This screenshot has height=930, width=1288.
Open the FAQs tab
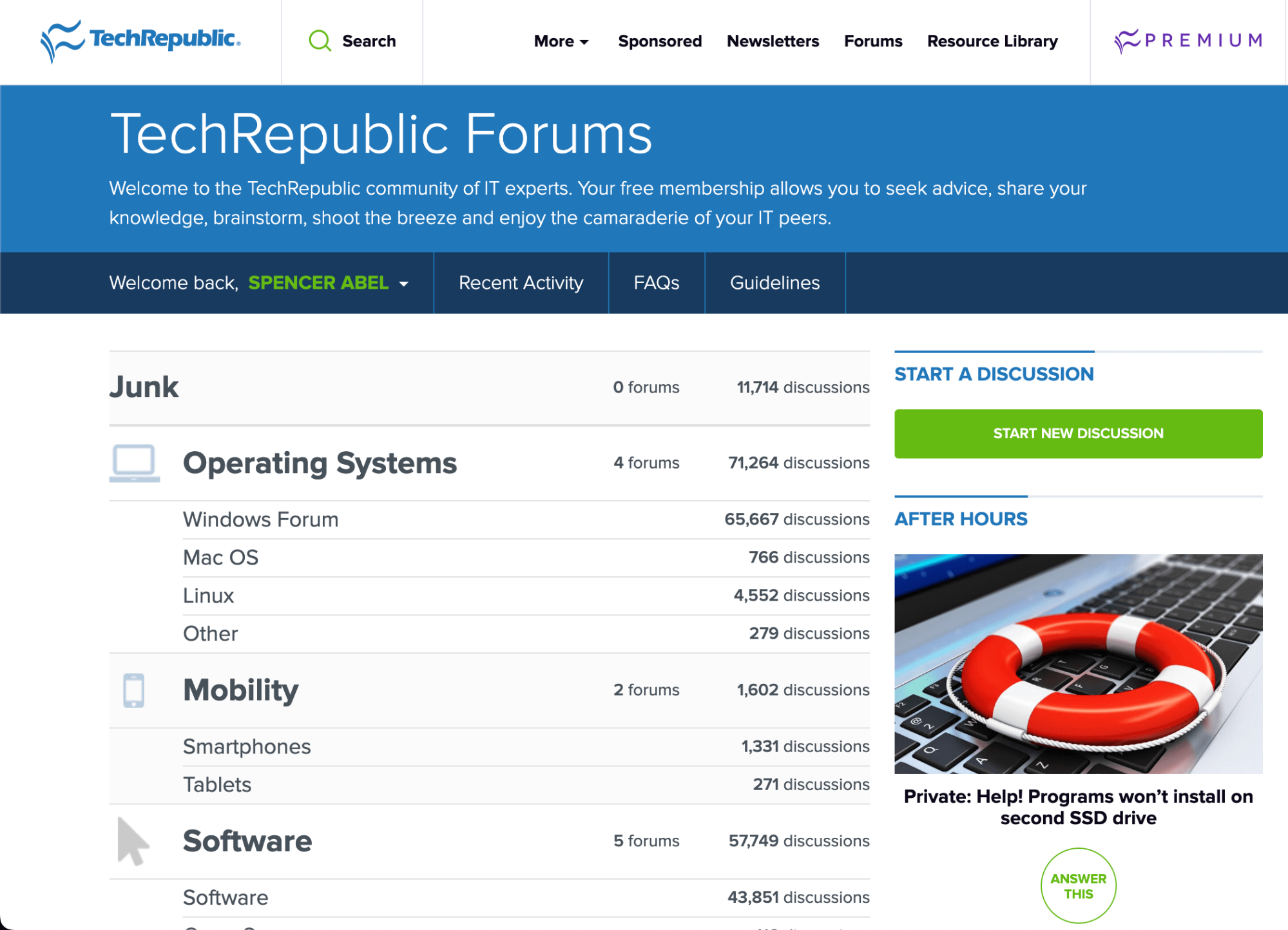pos(657,283)
